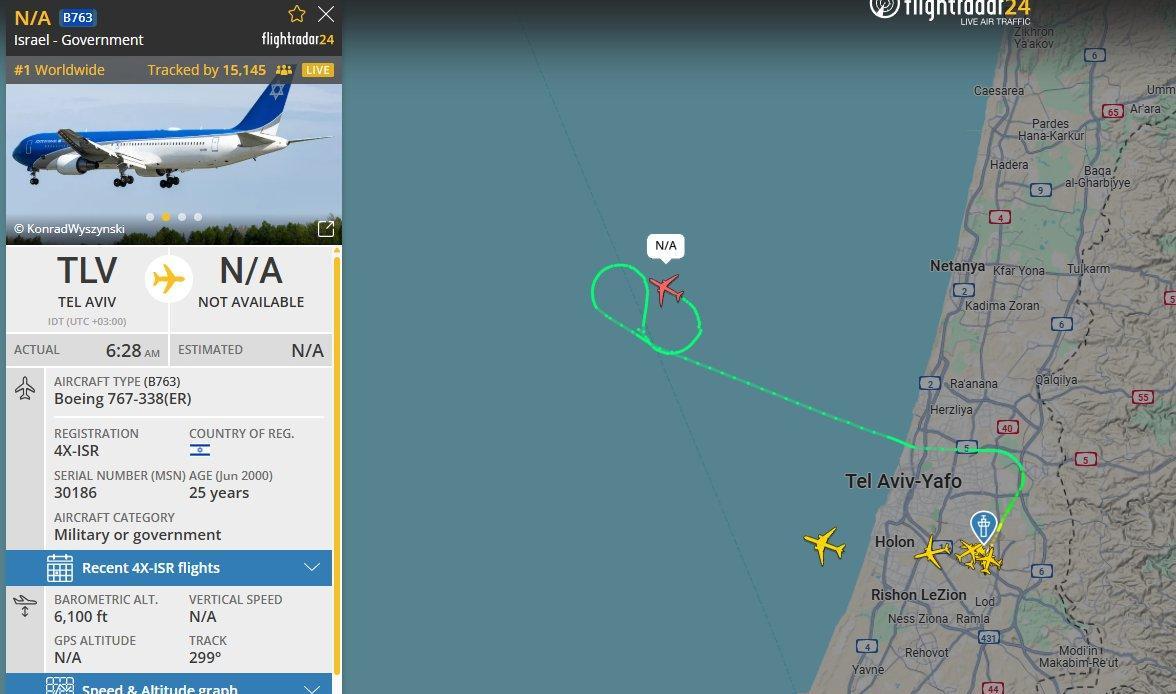
Task: Select the fourth photo carousel dot
Action: pyautogui.click(x=198, y=217)
